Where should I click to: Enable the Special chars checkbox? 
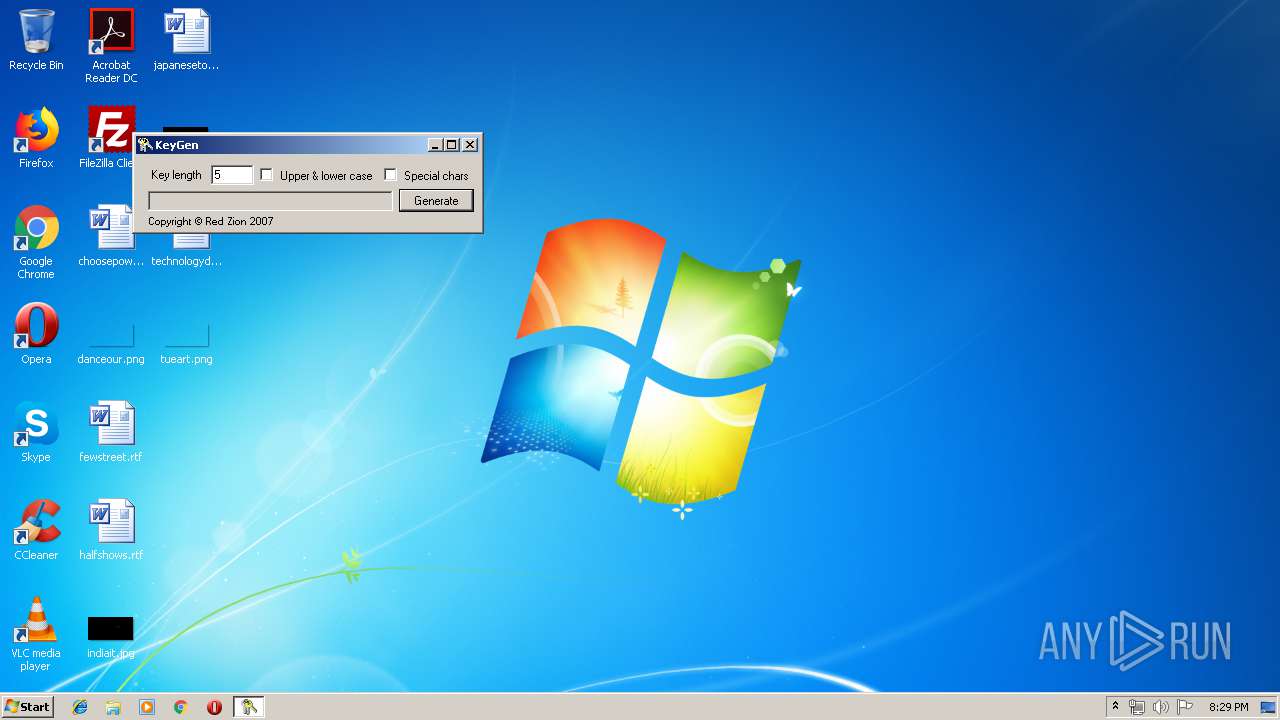point(391,175)
